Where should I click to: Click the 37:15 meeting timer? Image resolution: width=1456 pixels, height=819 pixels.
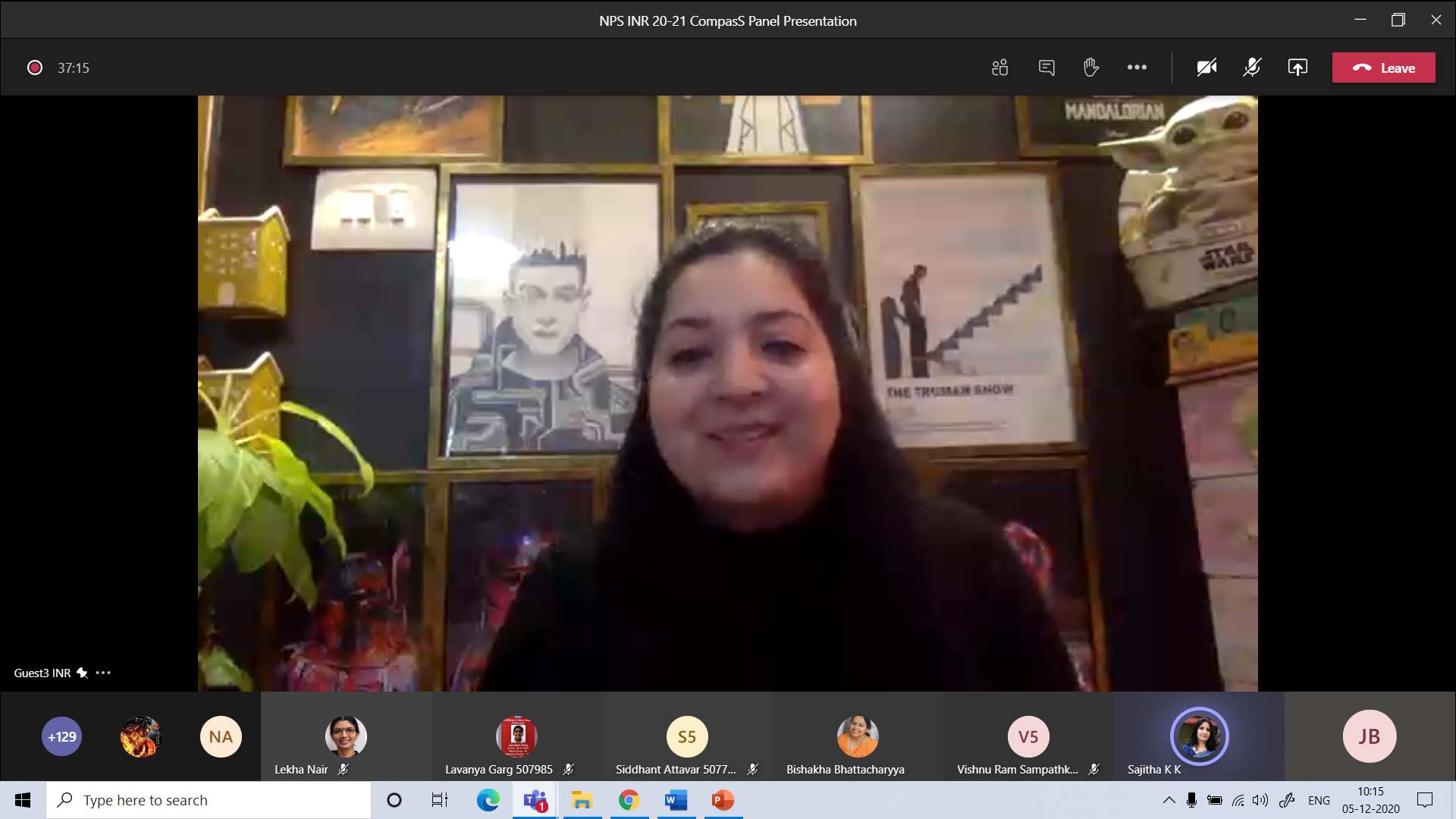click(x=74, y=67)
